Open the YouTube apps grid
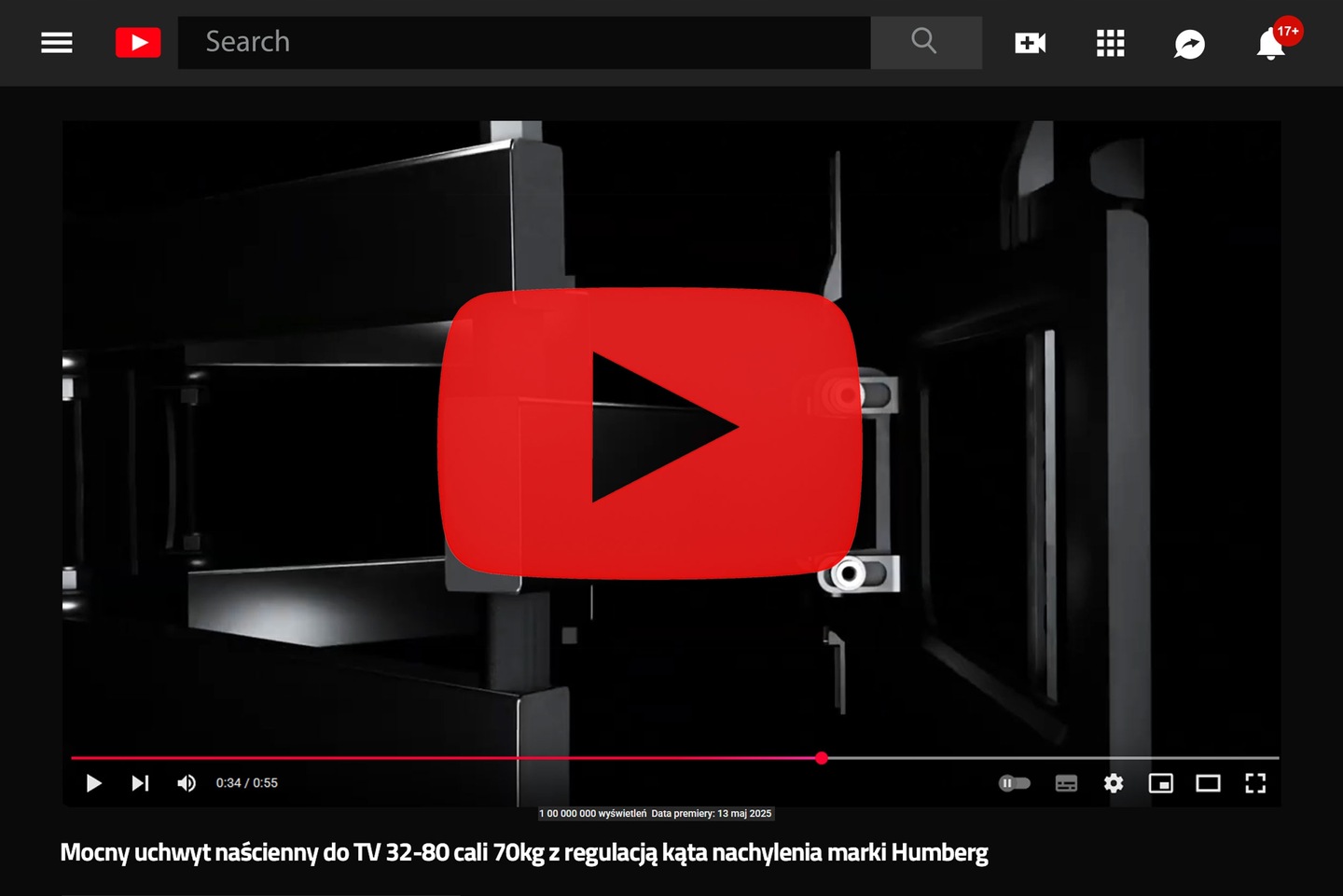This screenshot has height=896, width=1343. coord(1110,43)
